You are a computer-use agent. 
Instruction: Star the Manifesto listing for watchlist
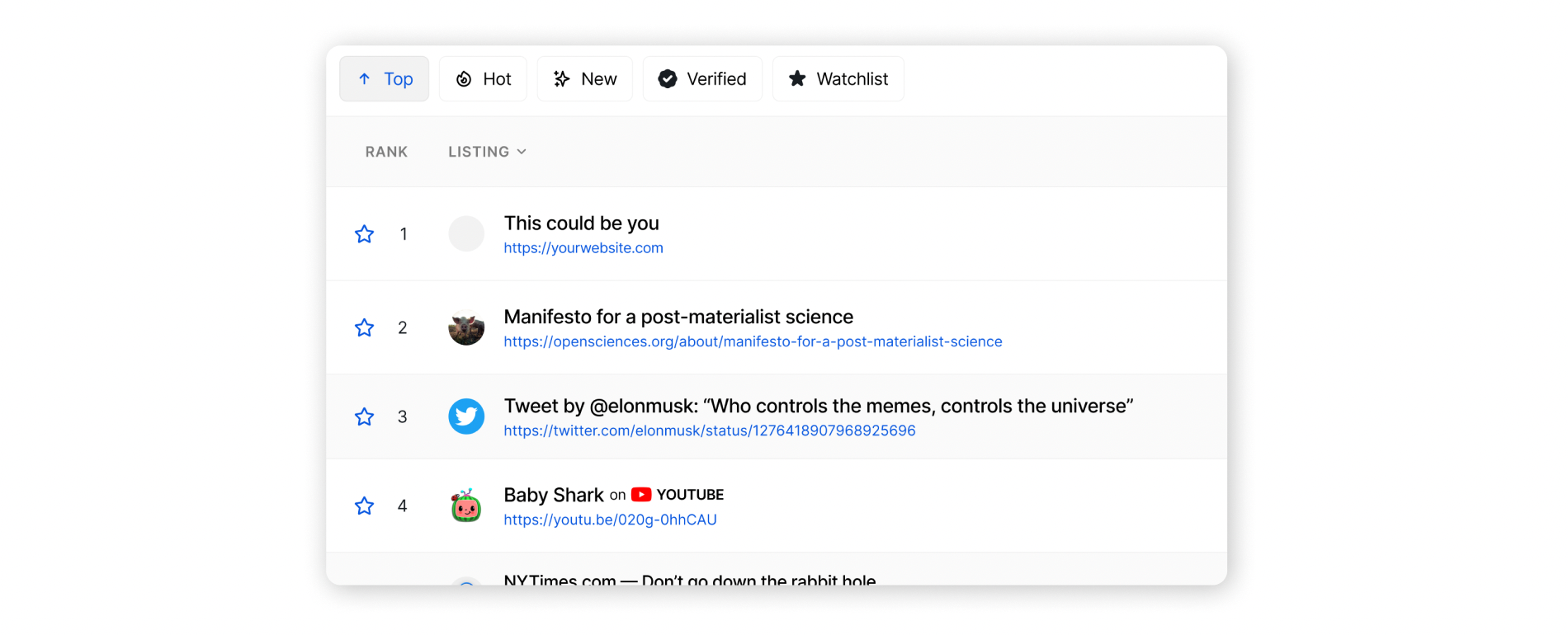364,328
